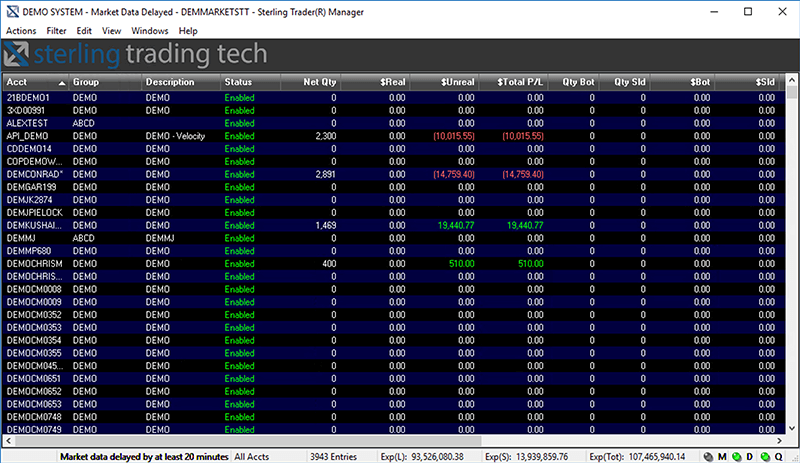Image resolution: width=800 pixels, height=463 pixels.
Task: Select the DEMJK2874 account row
Action: pos(394,200)
